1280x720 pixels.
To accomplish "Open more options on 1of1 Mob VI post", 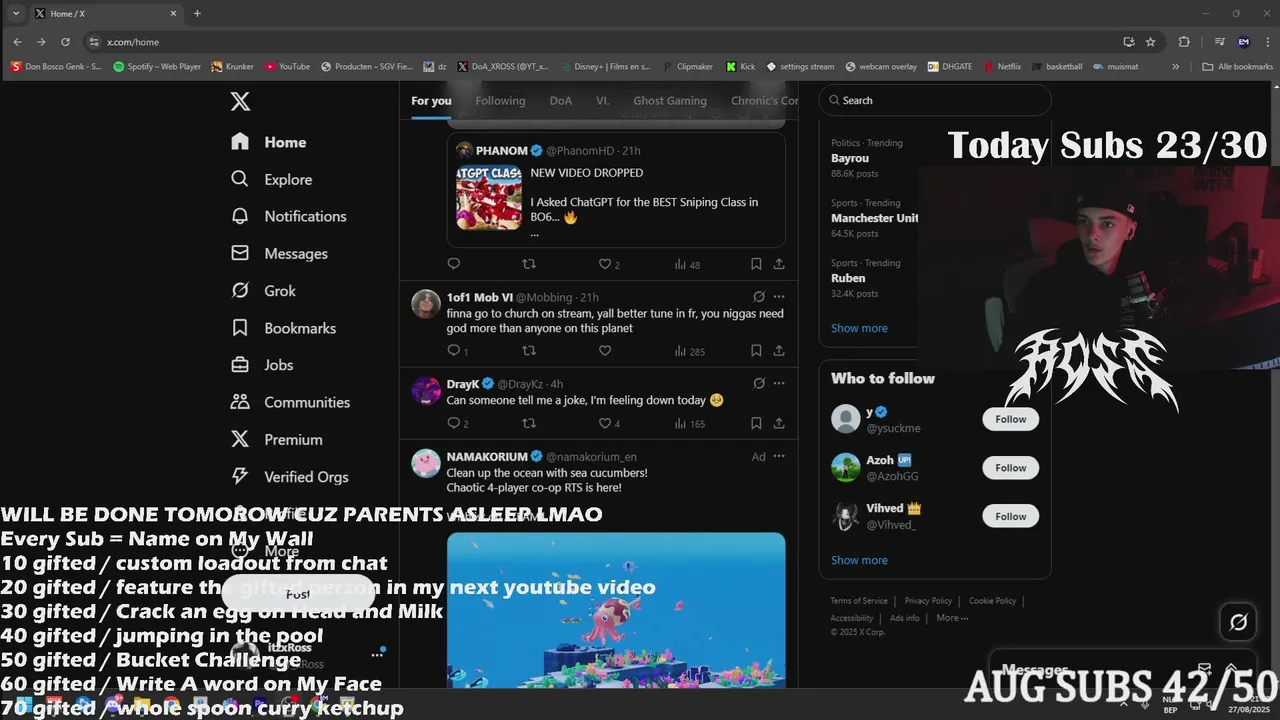I will (x=779, y=297).
